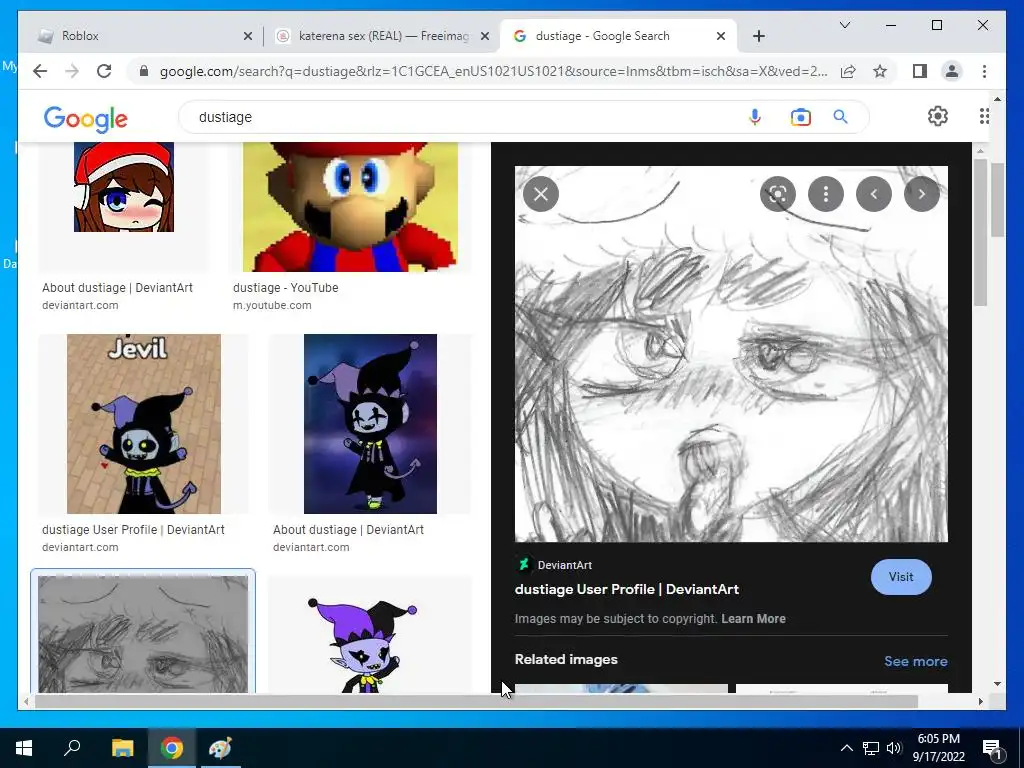Click the padlock site info icon

click(x=144, y=71)
